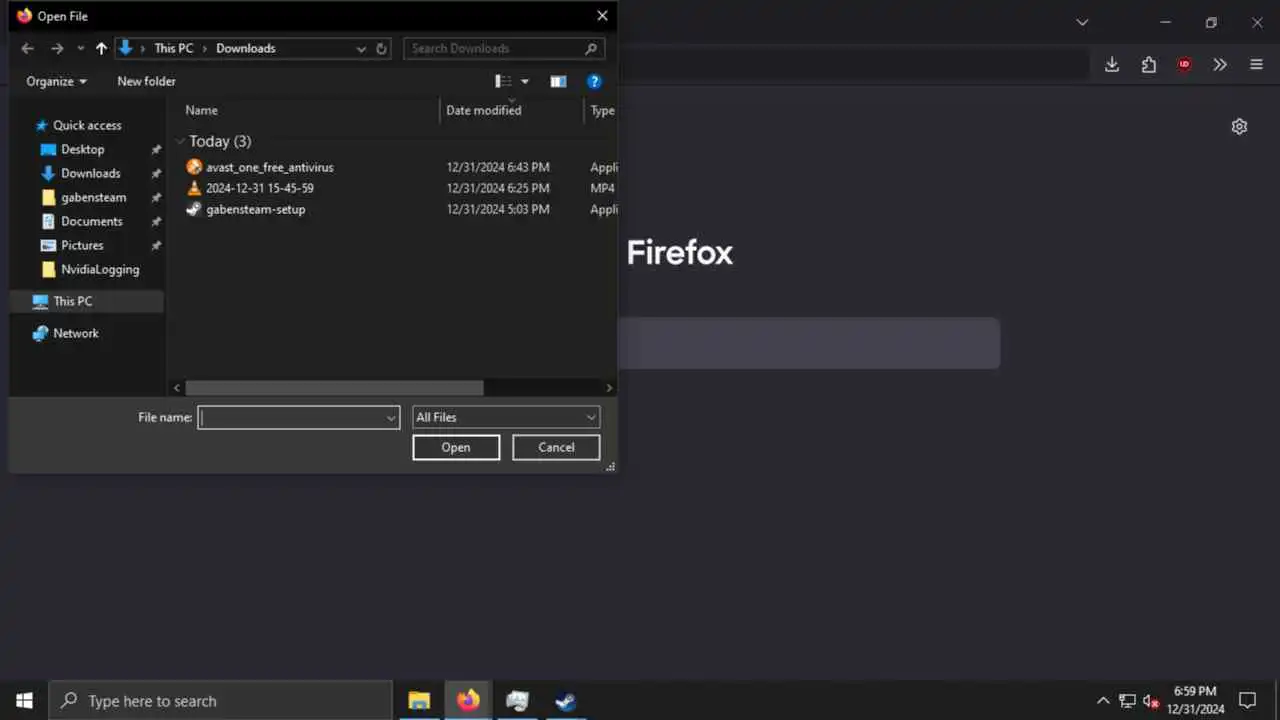Open Firefox Downloads toolbar icon
This screenshot has height=720, width=1280.
pos(1112,64)
